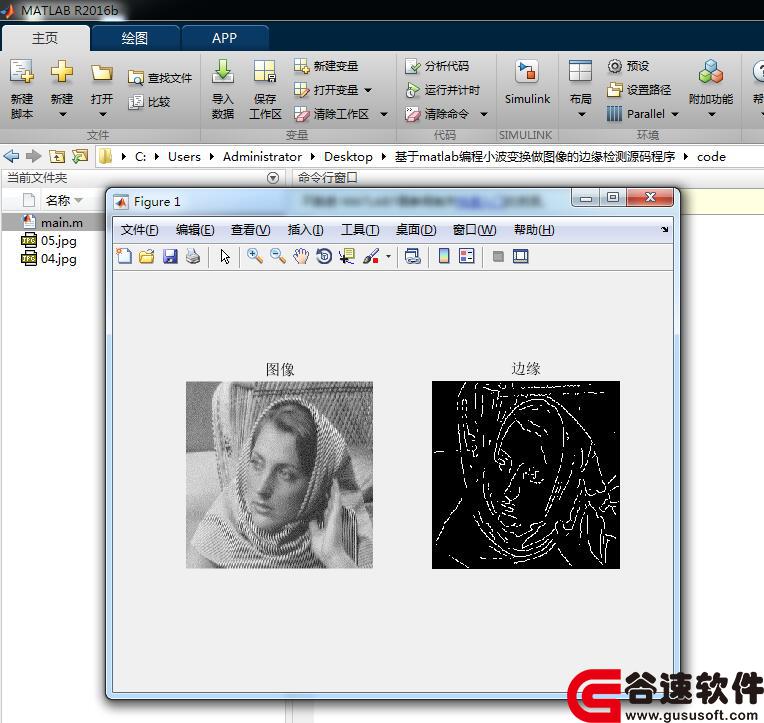The image size is (764, 723).
Task: Expand Open (打开) dropdown arrow
Action: tap(102, 115)
